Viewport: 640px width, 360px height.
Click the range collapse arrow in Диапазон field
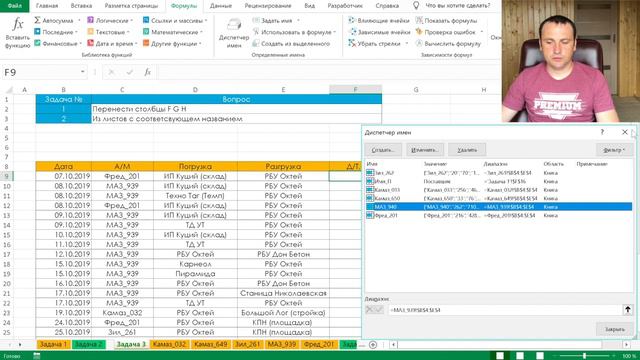click(x=627, y=310)
